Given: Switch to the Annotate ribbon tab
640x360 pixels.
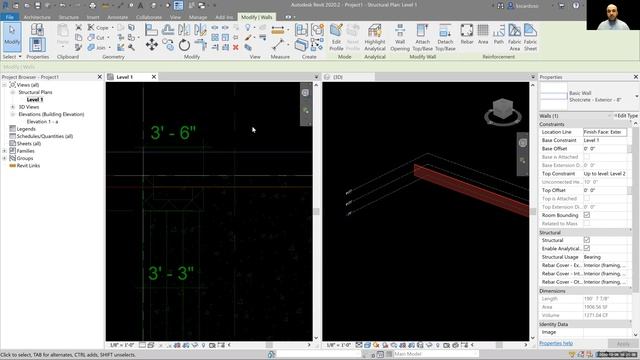Looking at the screenshot, I should [118, 17].
